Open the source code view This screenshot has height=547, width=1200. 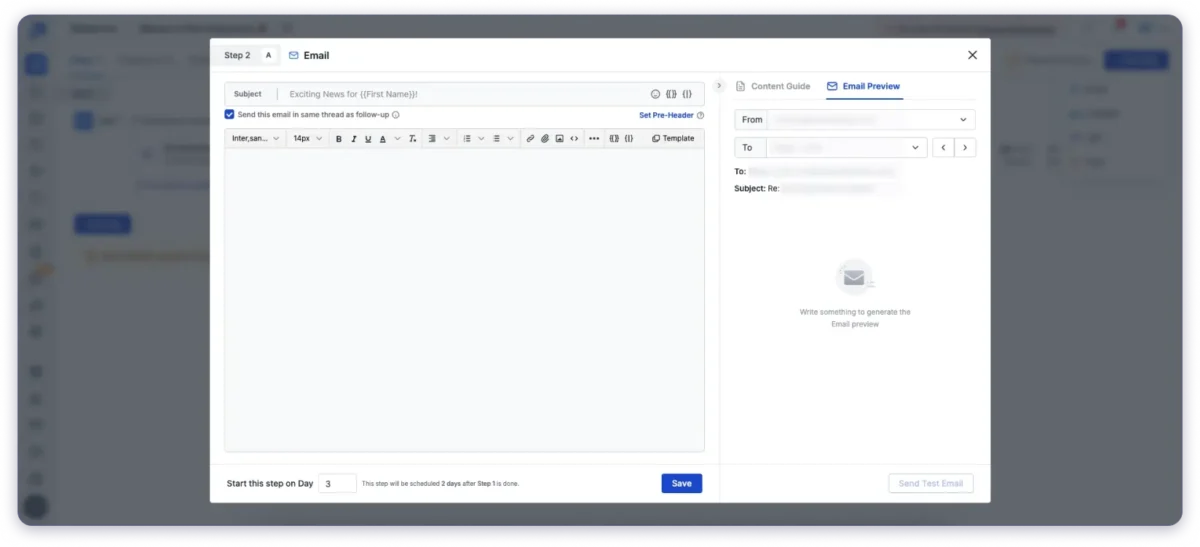click(x=574, y=139)
